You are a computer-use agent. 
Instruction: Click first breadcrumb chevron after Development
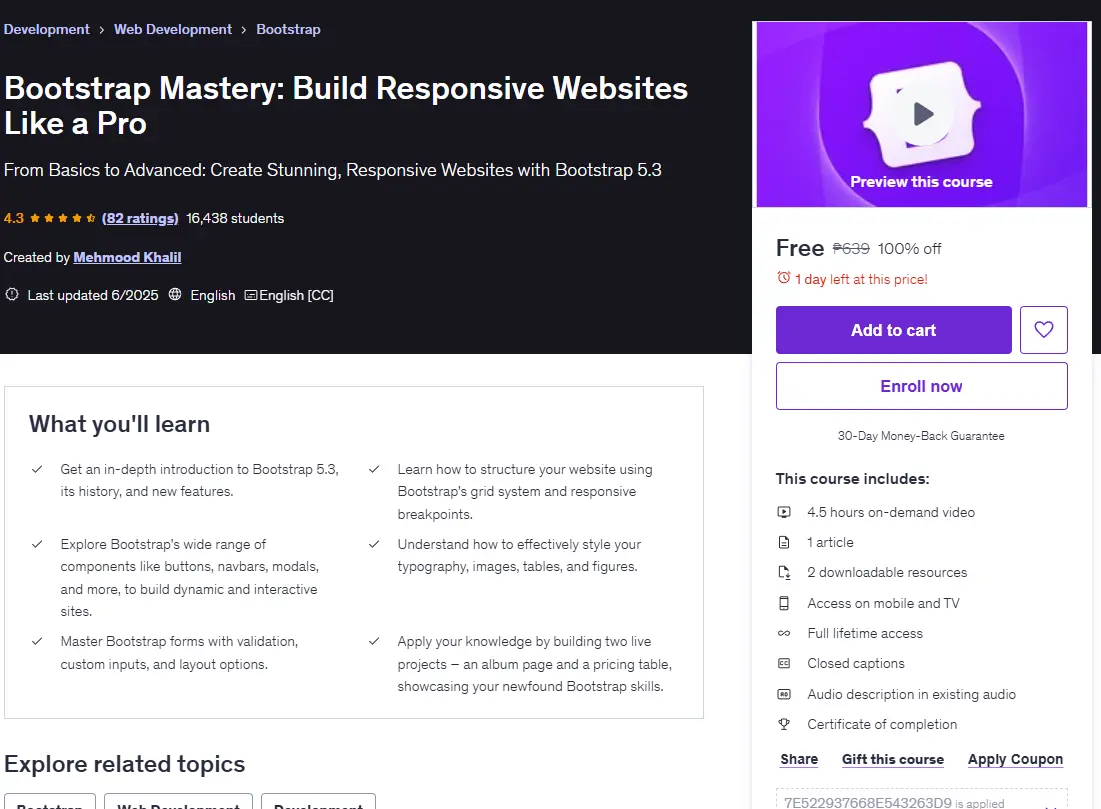(102, 29)
